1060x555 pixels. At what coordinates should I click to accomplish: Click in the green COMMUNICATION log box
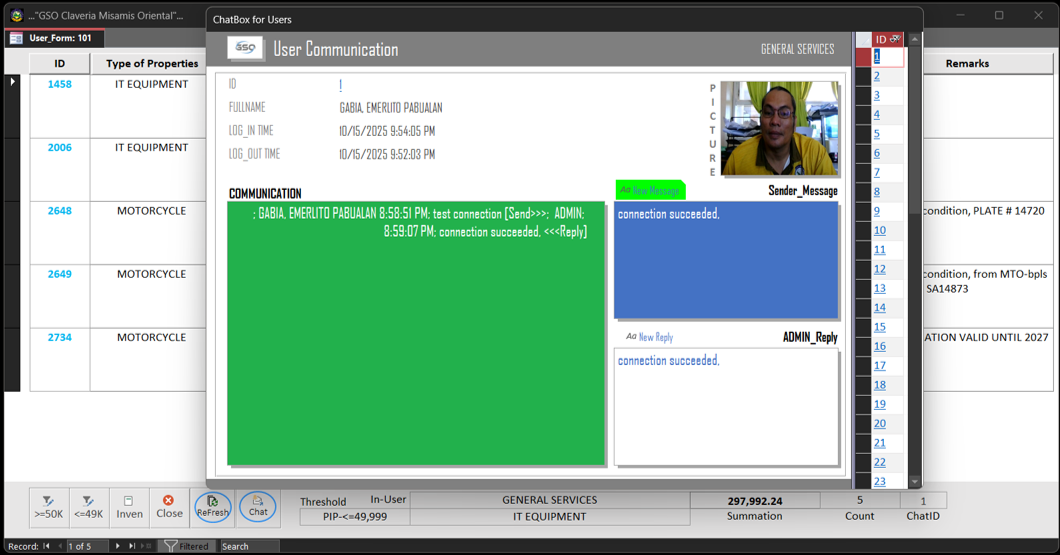click(416, 333)
